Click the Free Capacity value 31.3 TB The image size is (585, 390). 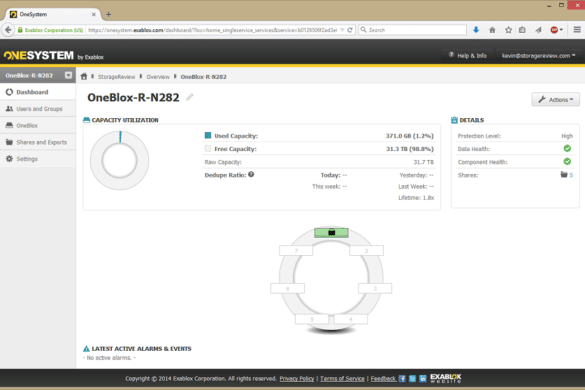410,149
